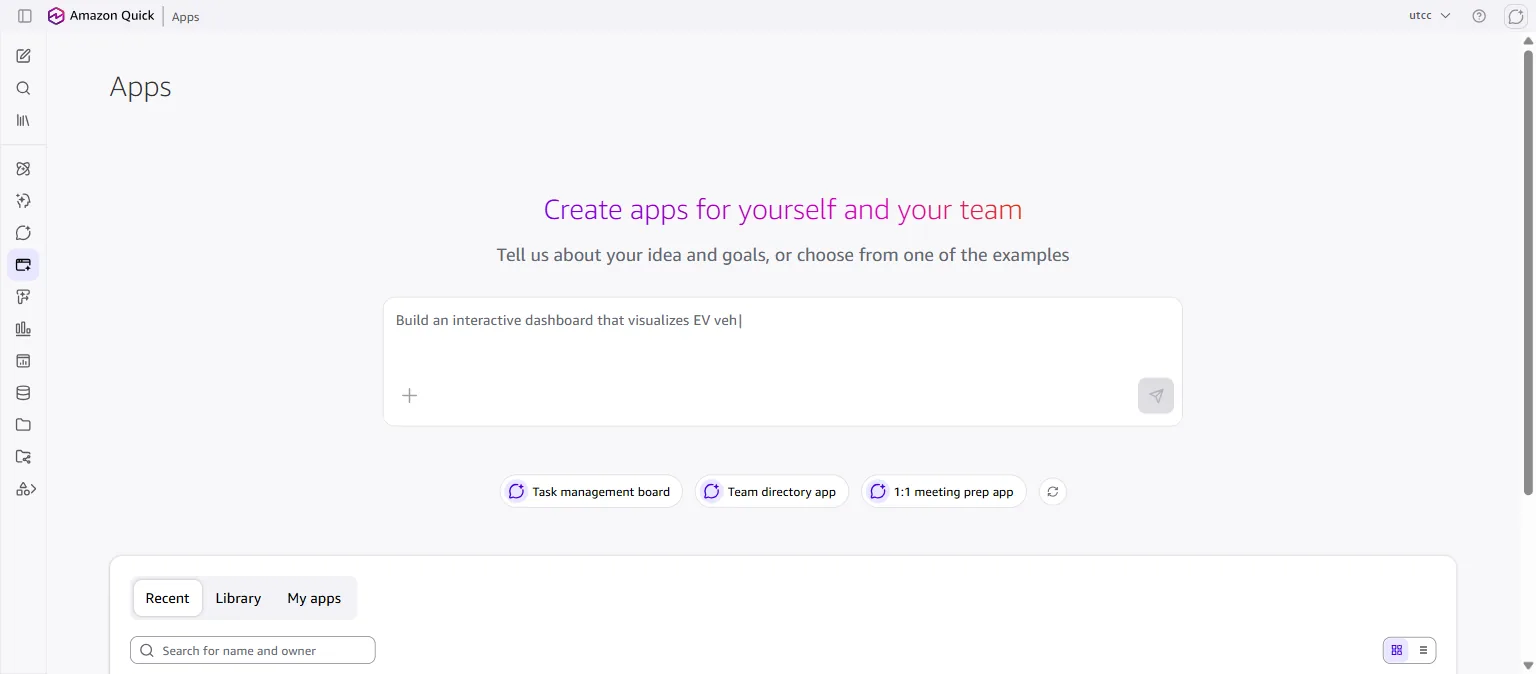Click the scrollbar down arrow

click(1528, 665)
